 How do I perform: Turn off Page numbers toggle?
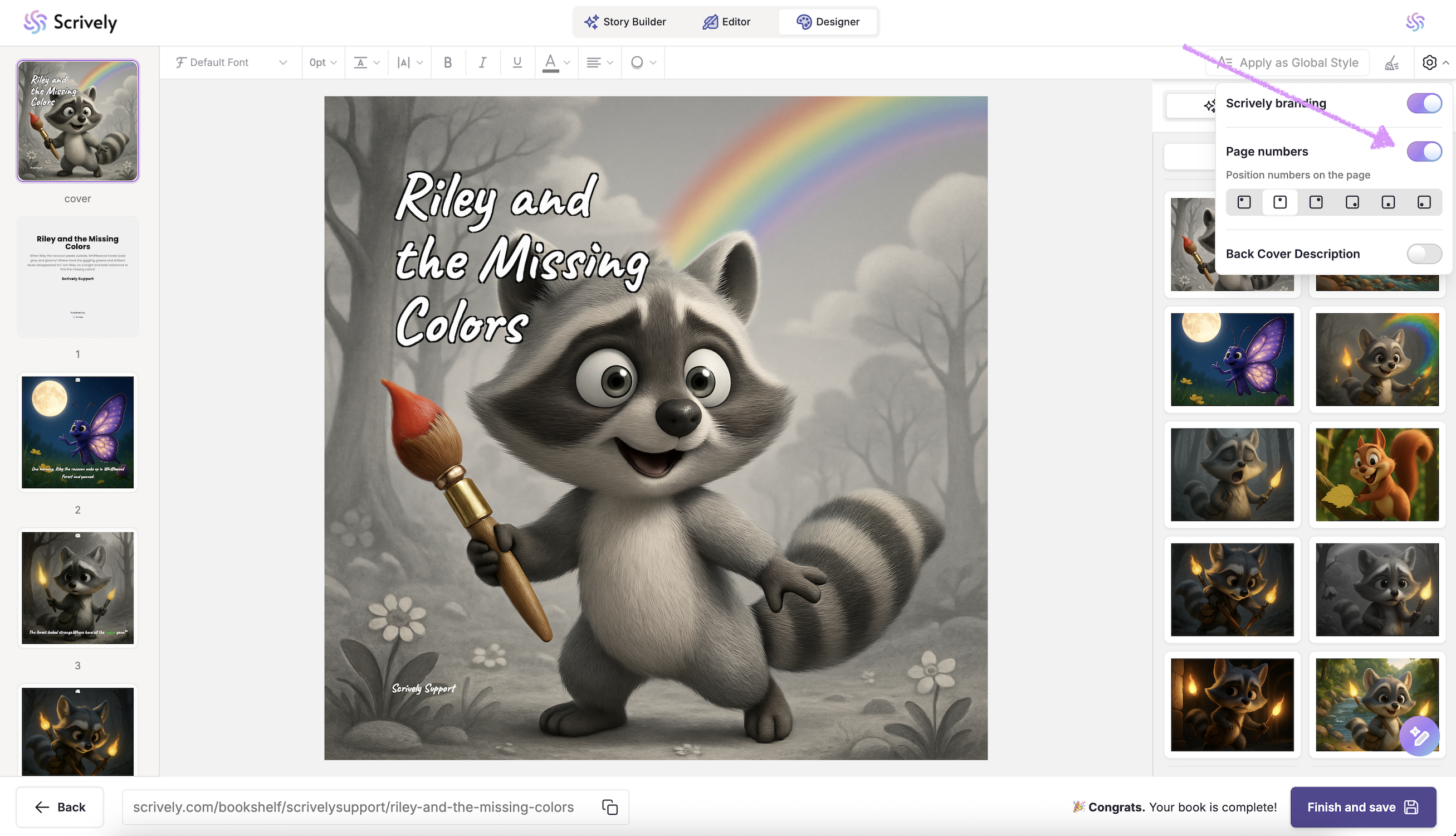(x=1424, y=152)
